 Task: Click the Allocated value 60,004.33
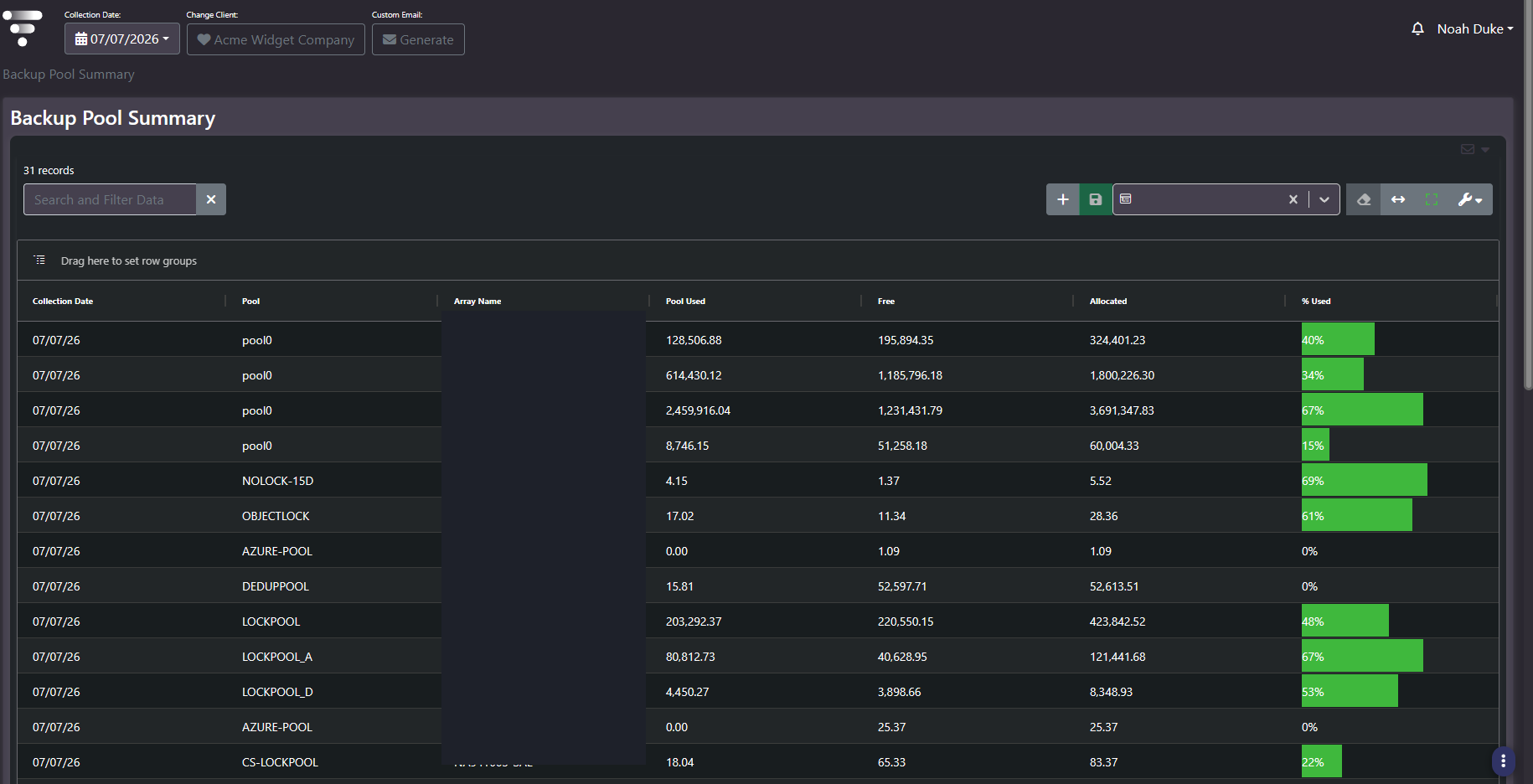click(1114, 446)
